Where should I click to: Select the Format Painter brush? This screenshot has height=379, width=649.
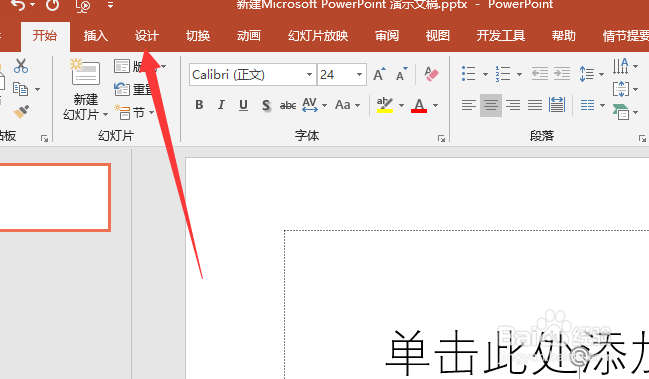pos(21,112)
